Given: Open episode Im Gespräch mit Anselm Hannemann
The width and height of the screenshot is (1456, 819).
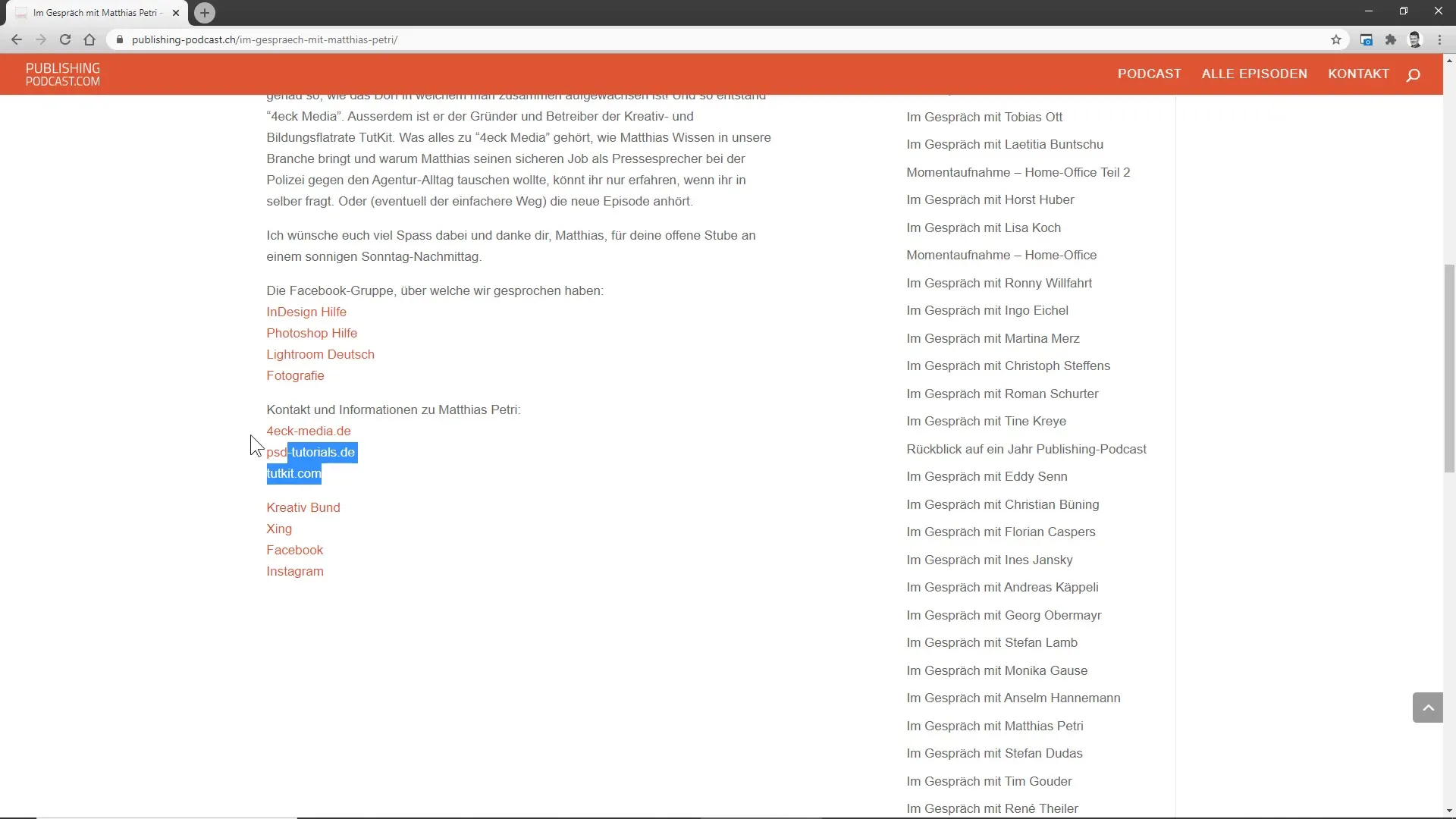Looking at the screenshot, I should click(x=1013, y=698).
